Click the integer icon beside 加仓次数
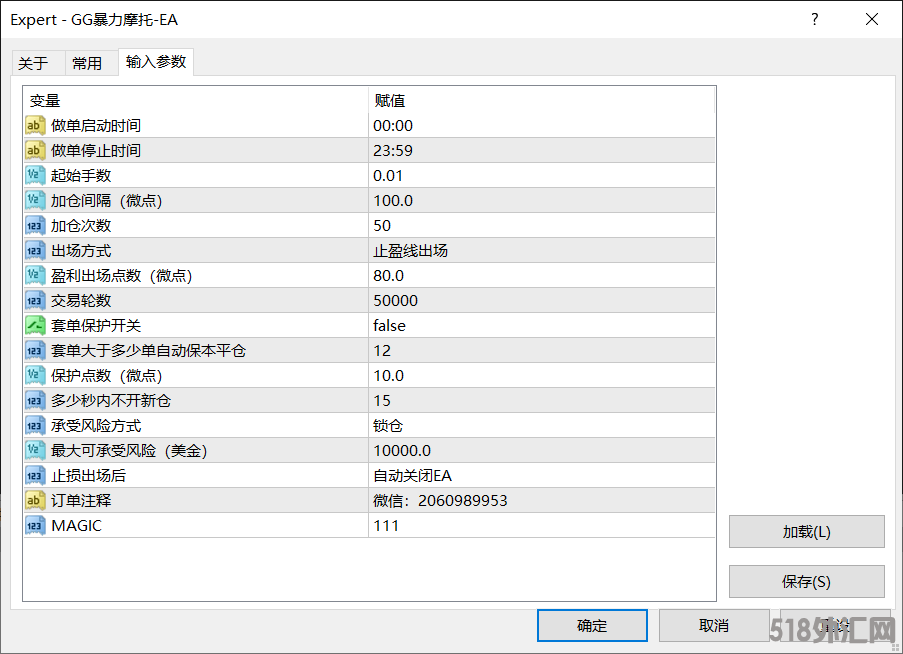 point(35,225)
